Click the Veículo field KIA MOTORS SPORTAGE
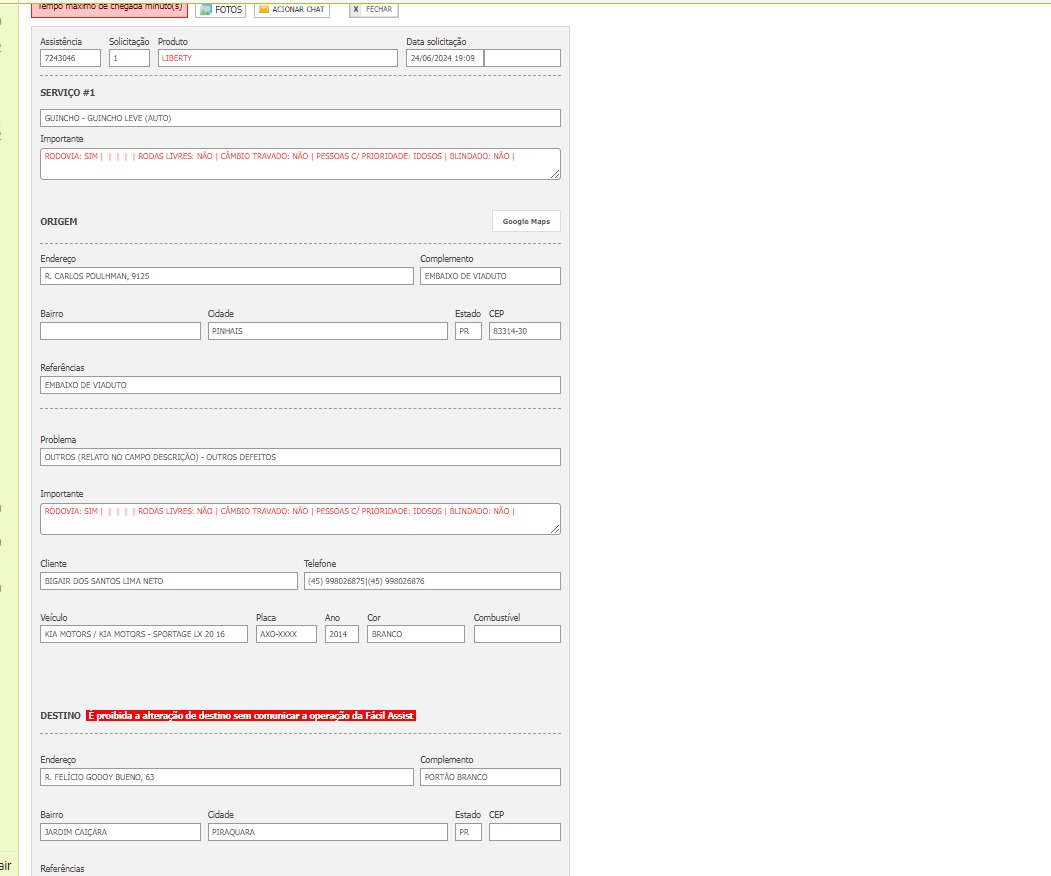The width and height of the screenshot is (1051, 876). (143, 634)
